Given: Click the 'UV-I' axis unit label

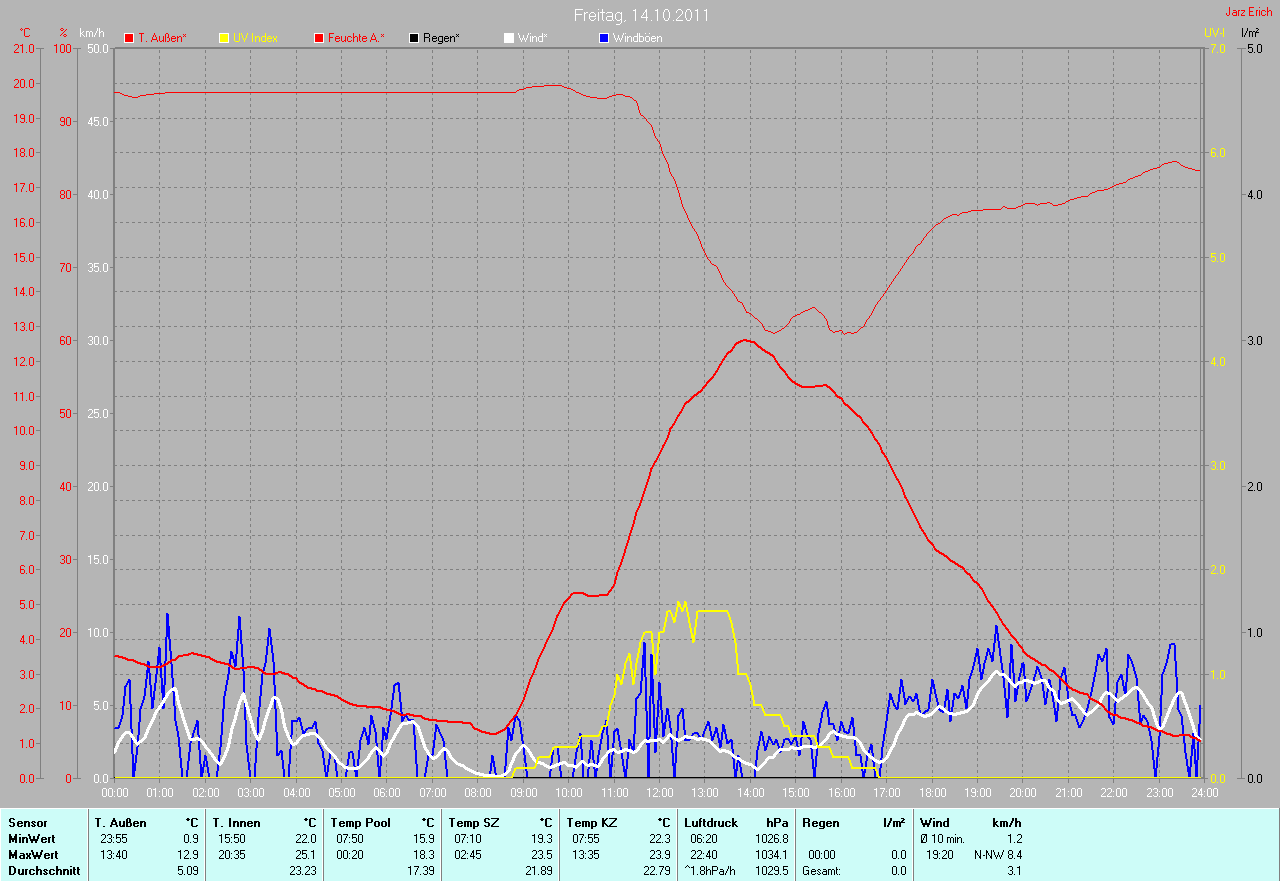Looking at the screenshot, I should click(1215, 33).
